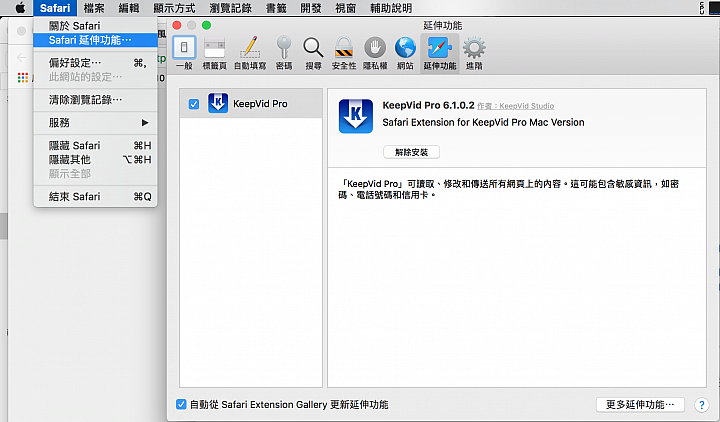This screenshot has width=720, height=422.
Task: Open the 顯示方式 menu in menu bar
Action: pyautogui.click(x=174, y=8)
